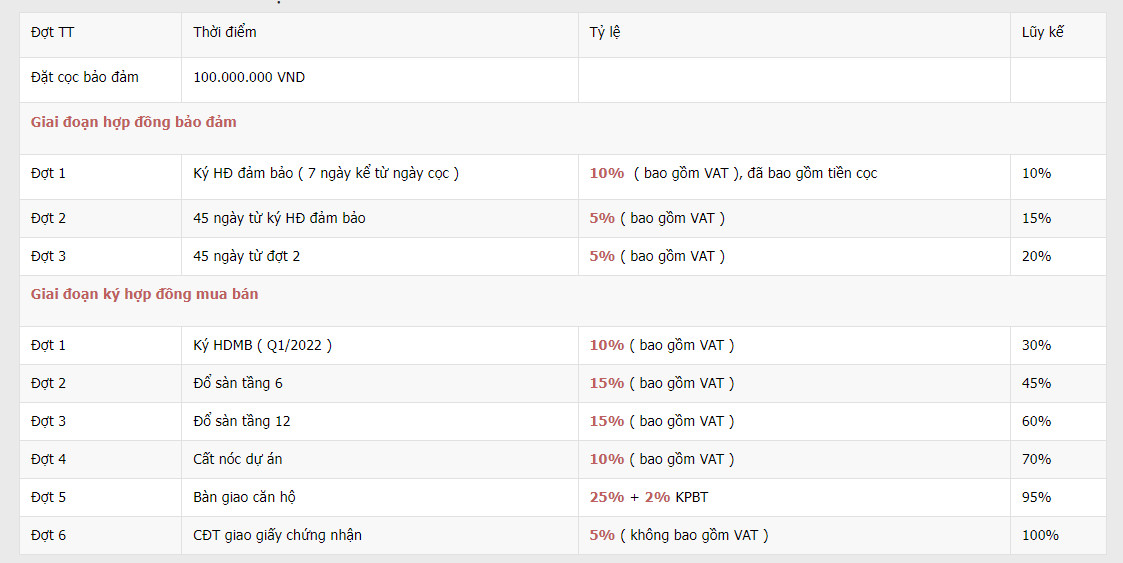Select 'Ký HĐ đảm bảo (7 ngày...)' cell
Image resolution: width=1123 pixels, height=563 pixels.
pyautogui.click(x=326, y=173)
